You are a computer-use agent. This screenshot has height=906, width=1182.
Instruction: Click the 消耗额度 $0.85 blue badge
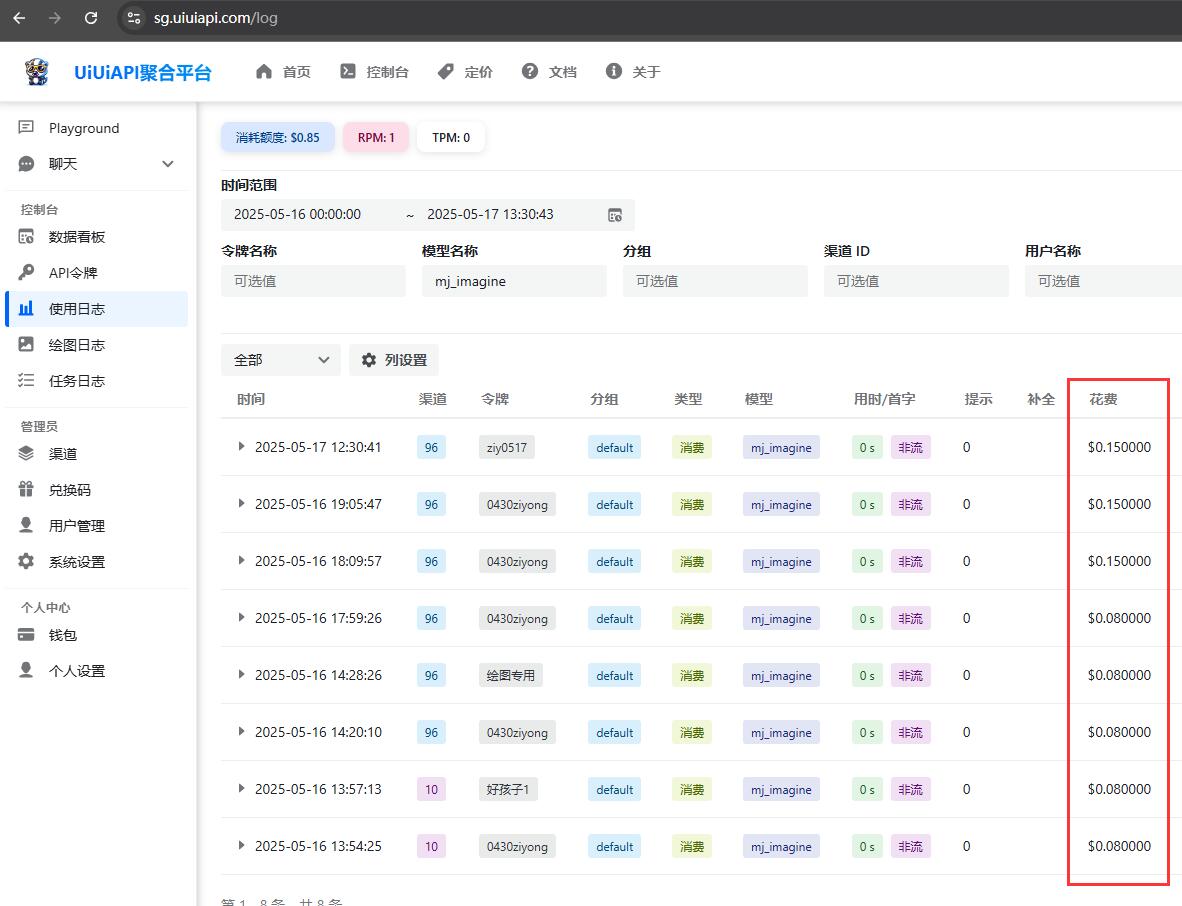(277, 137)
